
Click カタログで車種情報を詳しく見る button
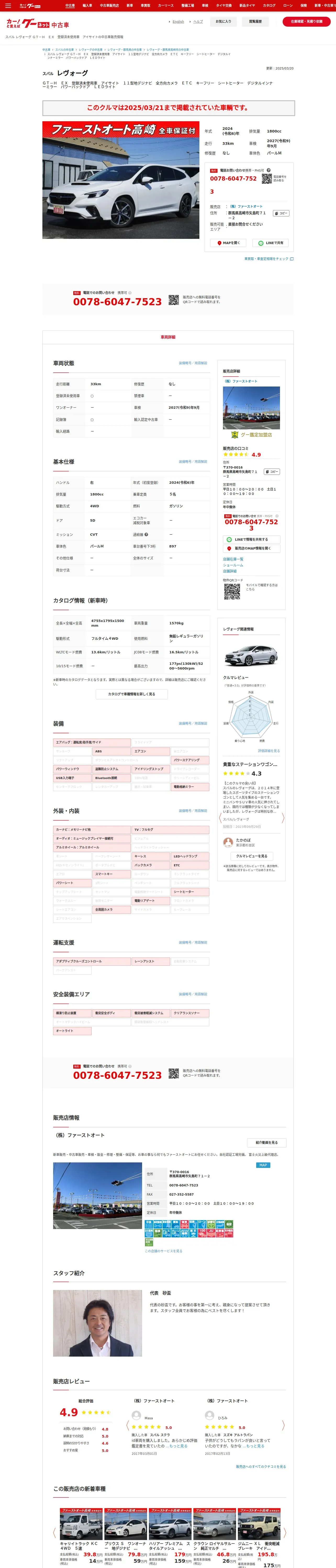point(132,694)
